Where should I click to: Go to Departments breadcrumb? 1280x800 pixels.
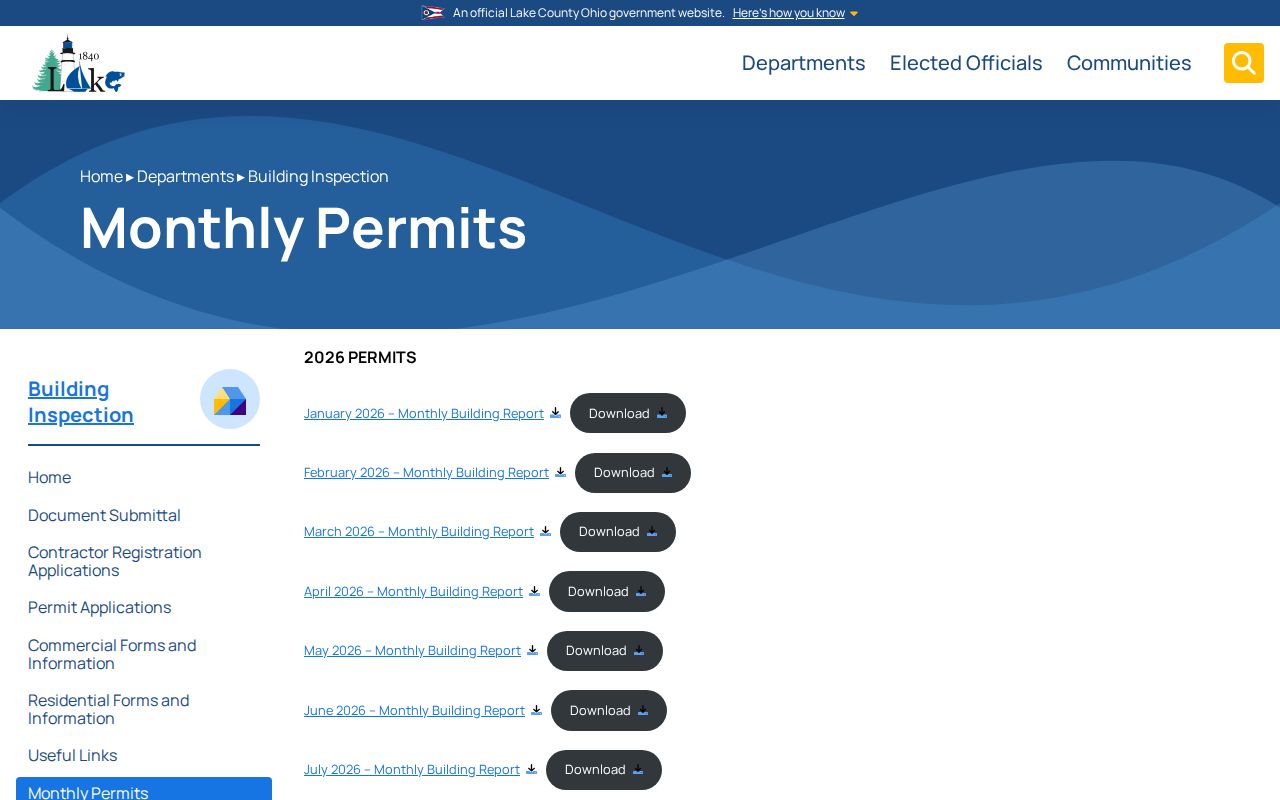(x=185, y=176)
